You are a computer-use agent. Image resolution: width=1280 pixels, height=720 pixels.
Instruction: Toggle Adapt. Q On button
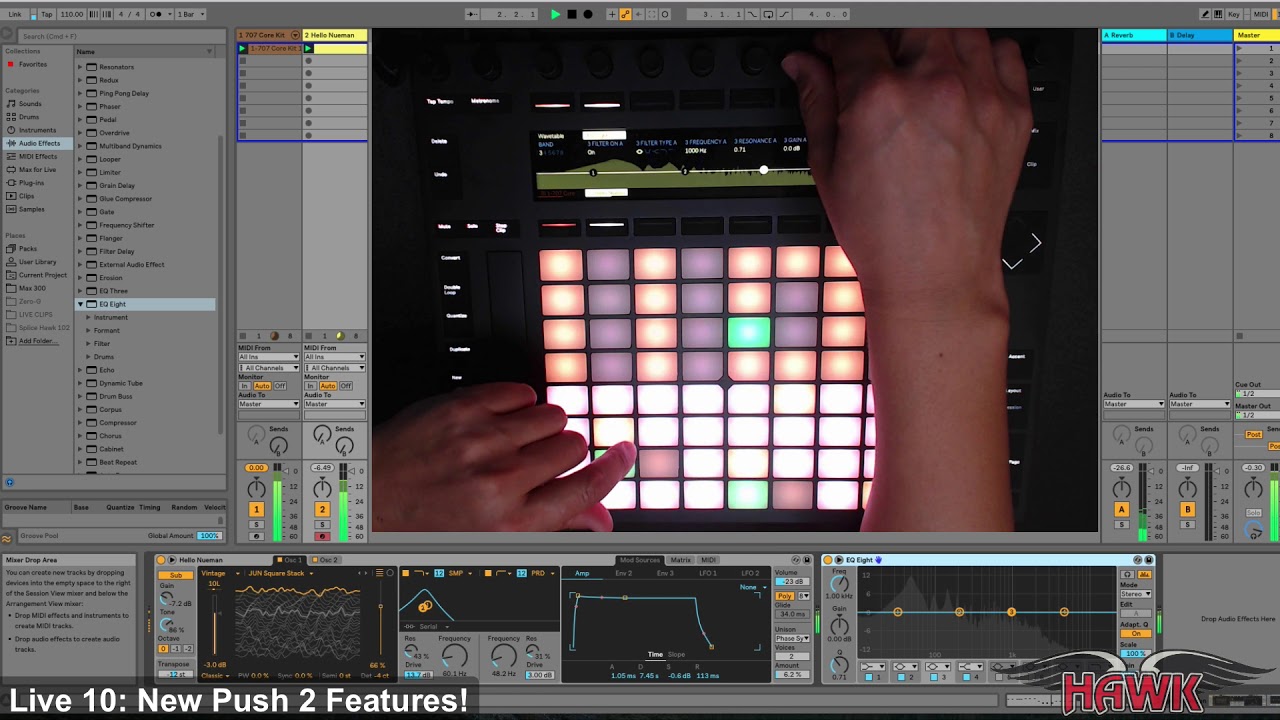click(x=1135, y=634)
